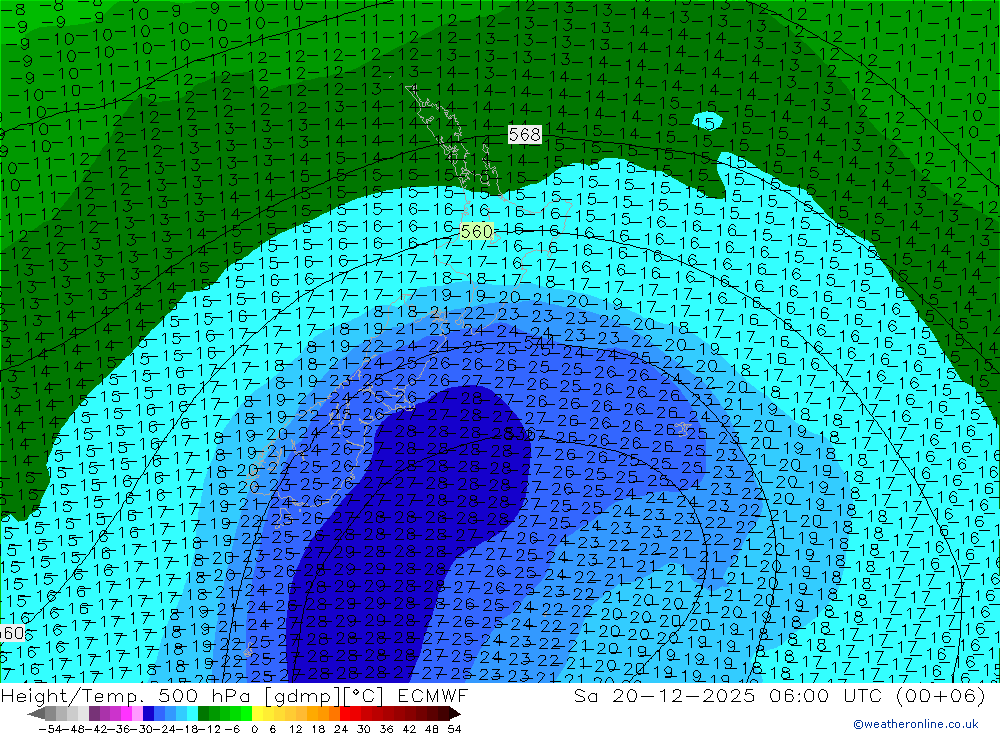1000x733 pixels.
Task: Open the weatheronline.co.uk copyright link
Action: coord(915,724)
